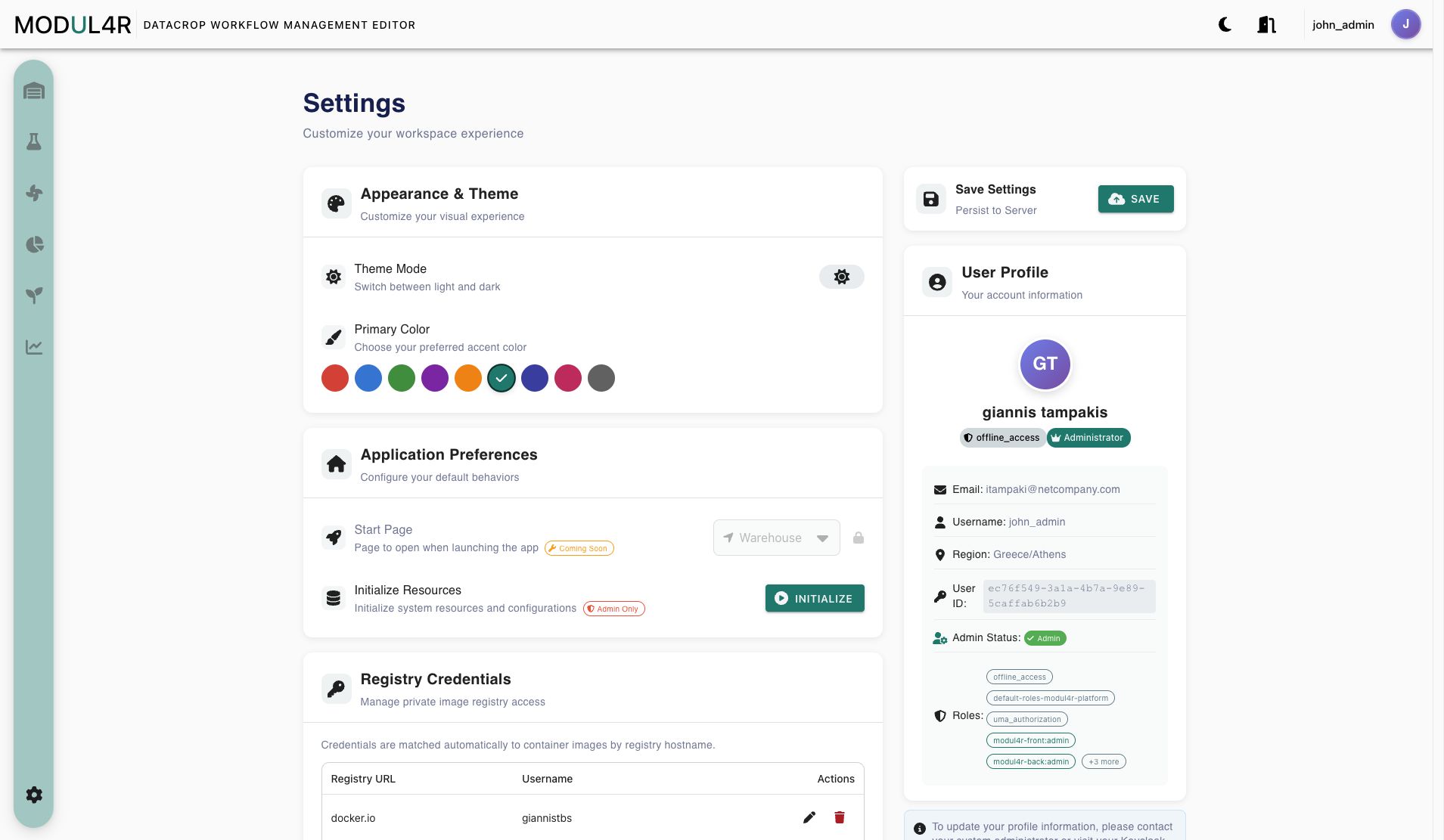
Task: Click the john_admin username in header
Action: [x=1343, y=25]
